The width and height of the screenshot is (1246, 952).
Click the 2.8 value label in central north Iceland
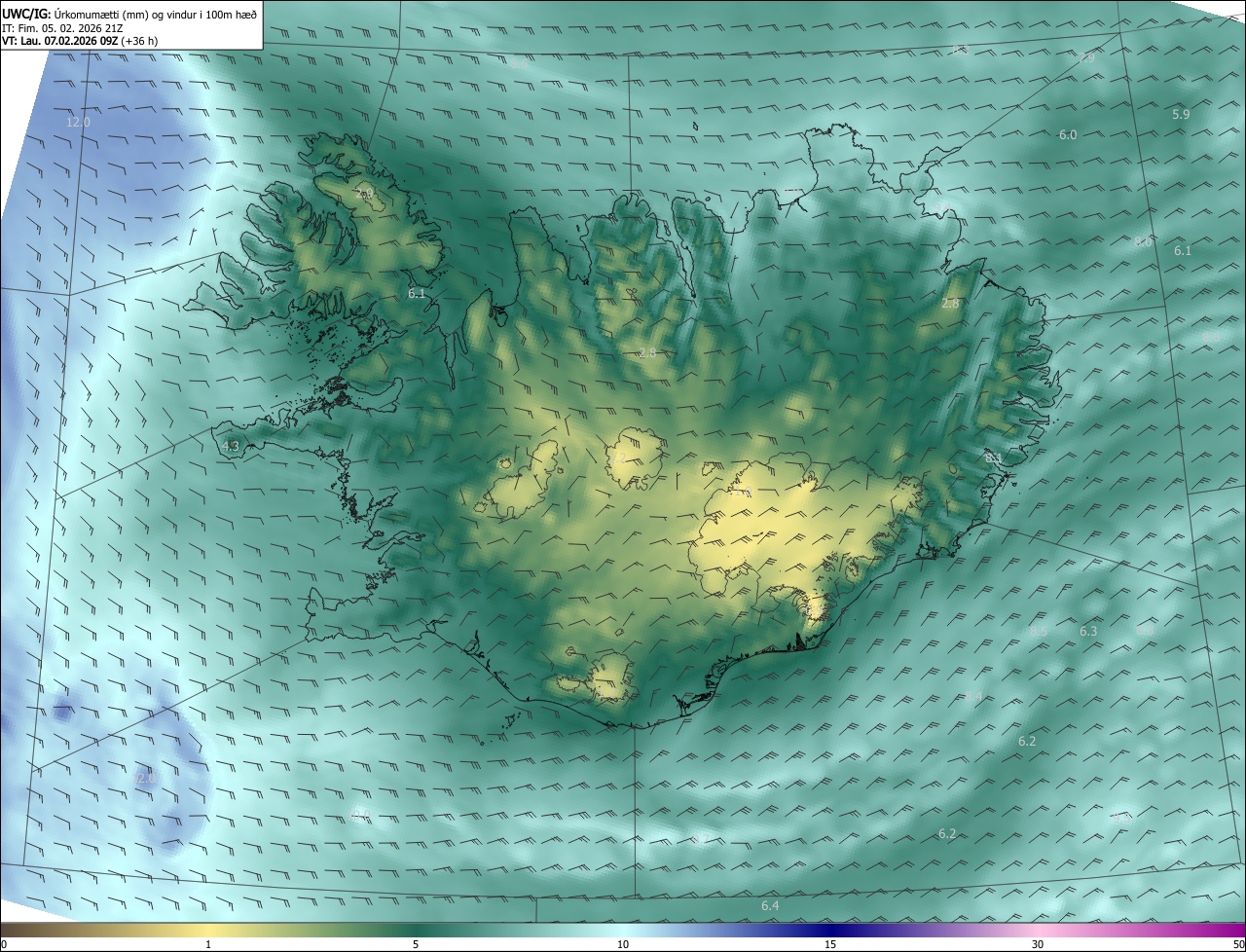tap(647, 352)
